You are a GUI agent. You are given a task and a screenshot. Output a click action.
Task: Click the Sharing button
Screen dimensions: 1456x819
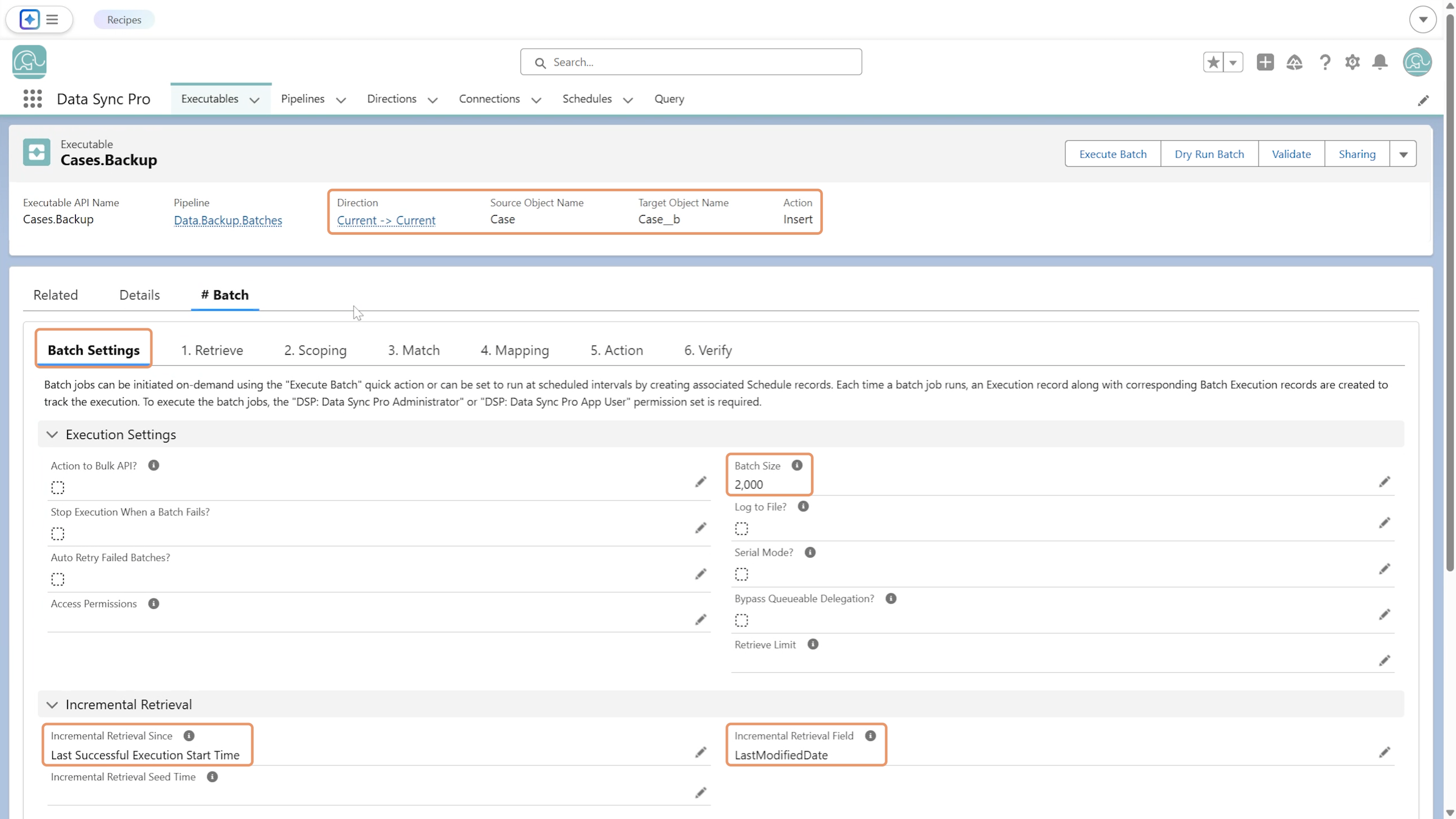pyautogui.click(x=1357, y=154)
